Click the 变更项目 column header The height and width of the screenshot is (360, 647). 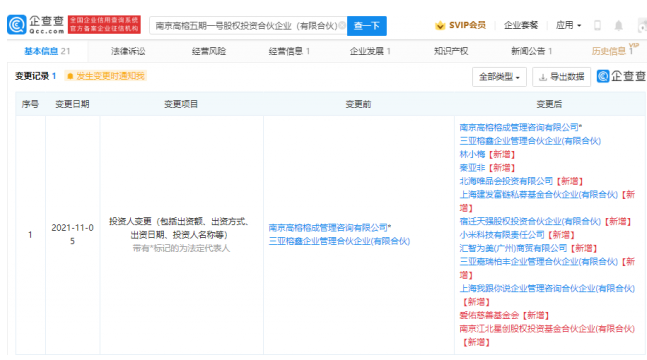[181, 104]
